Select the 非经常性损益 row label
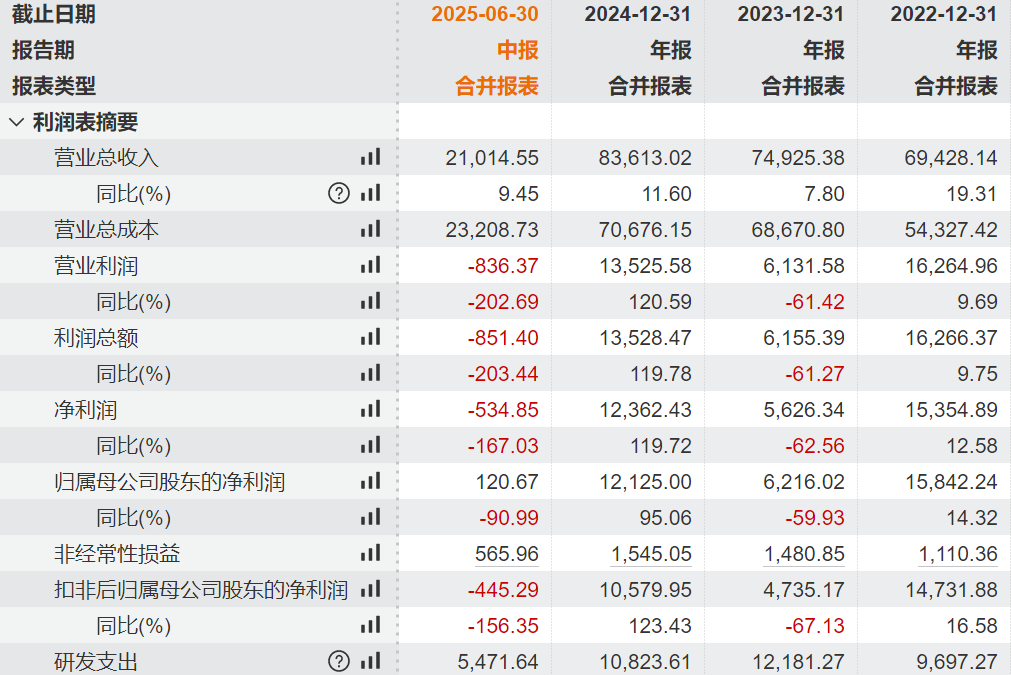1011x675 pixels. [x=117, y=554]
